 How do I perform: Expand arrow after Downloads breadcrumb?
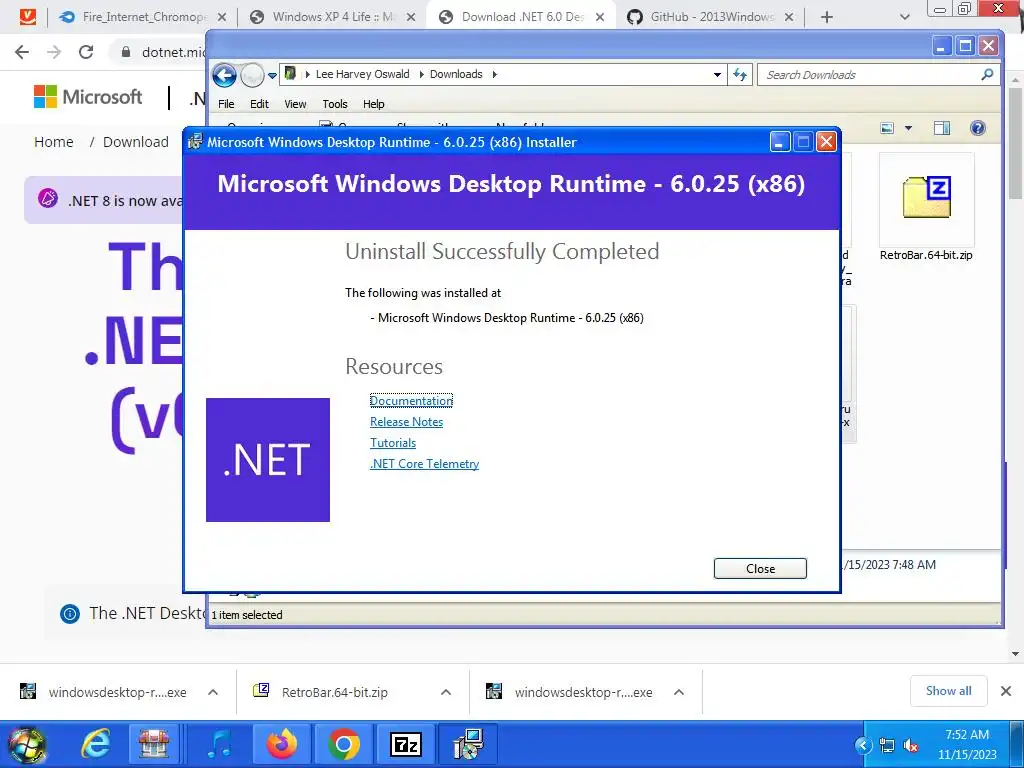click(494, 74)
